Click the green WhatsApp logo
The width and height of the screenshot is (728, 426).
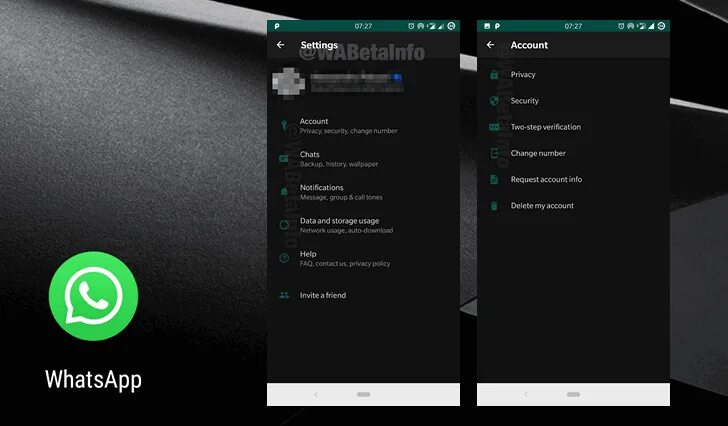[93, 296]
